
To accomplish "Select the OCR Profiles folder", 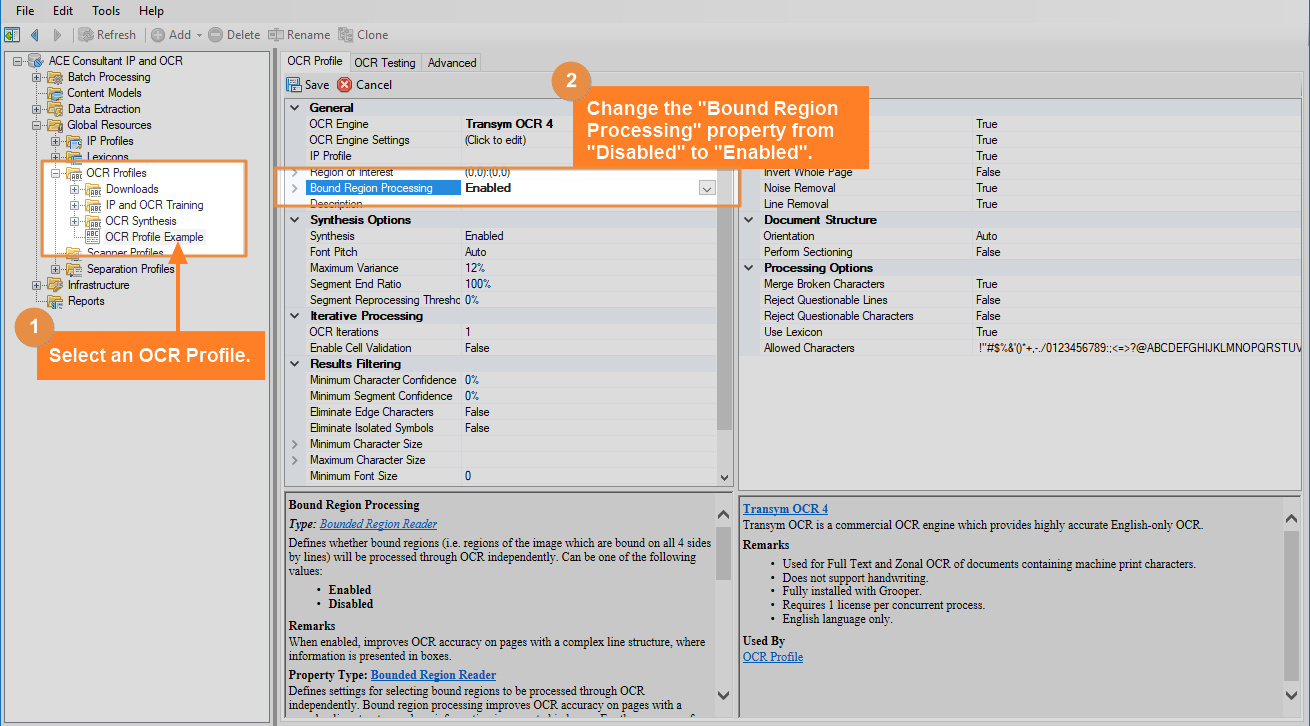I will click(x=116, y=173).
